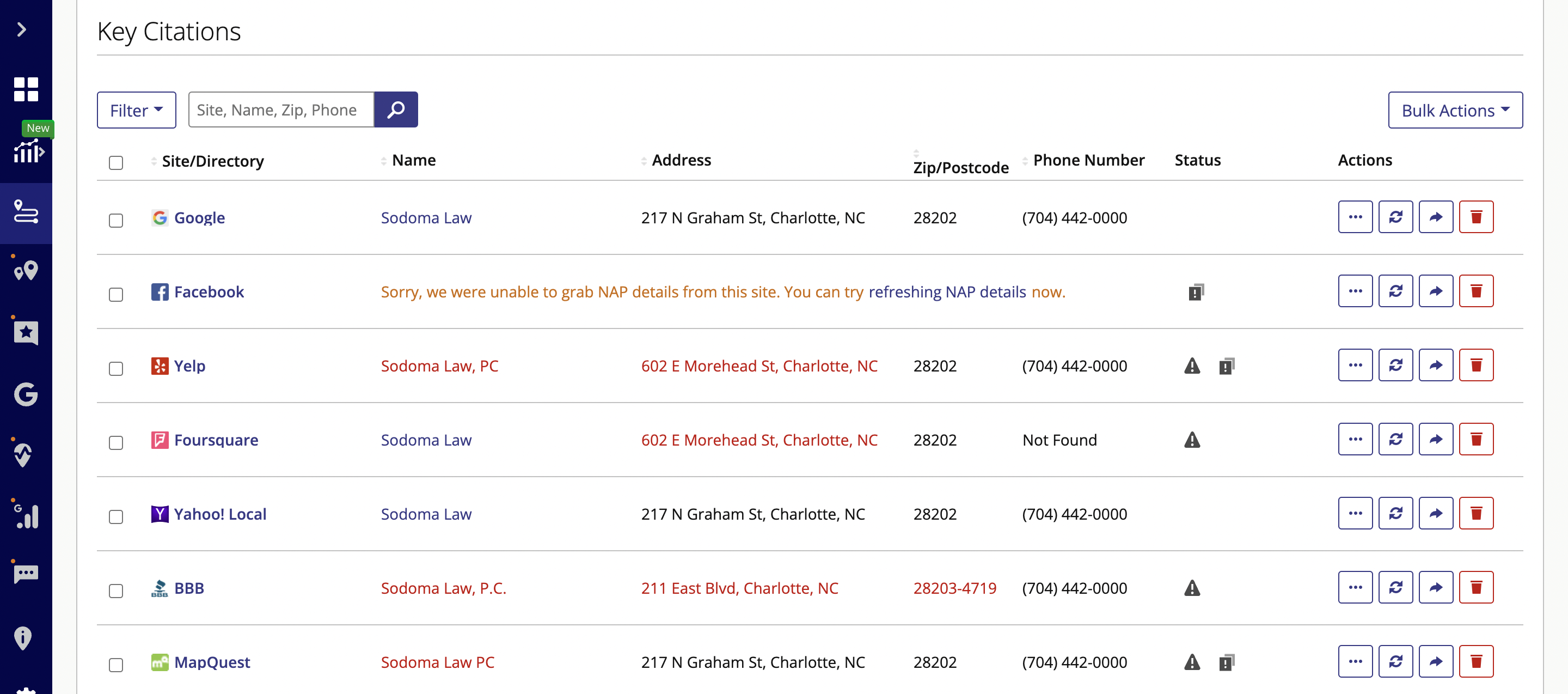Screen dimensions: 1568x694
Task: Click the more options icon for Foursquare
Action: tap(1356, 439)
